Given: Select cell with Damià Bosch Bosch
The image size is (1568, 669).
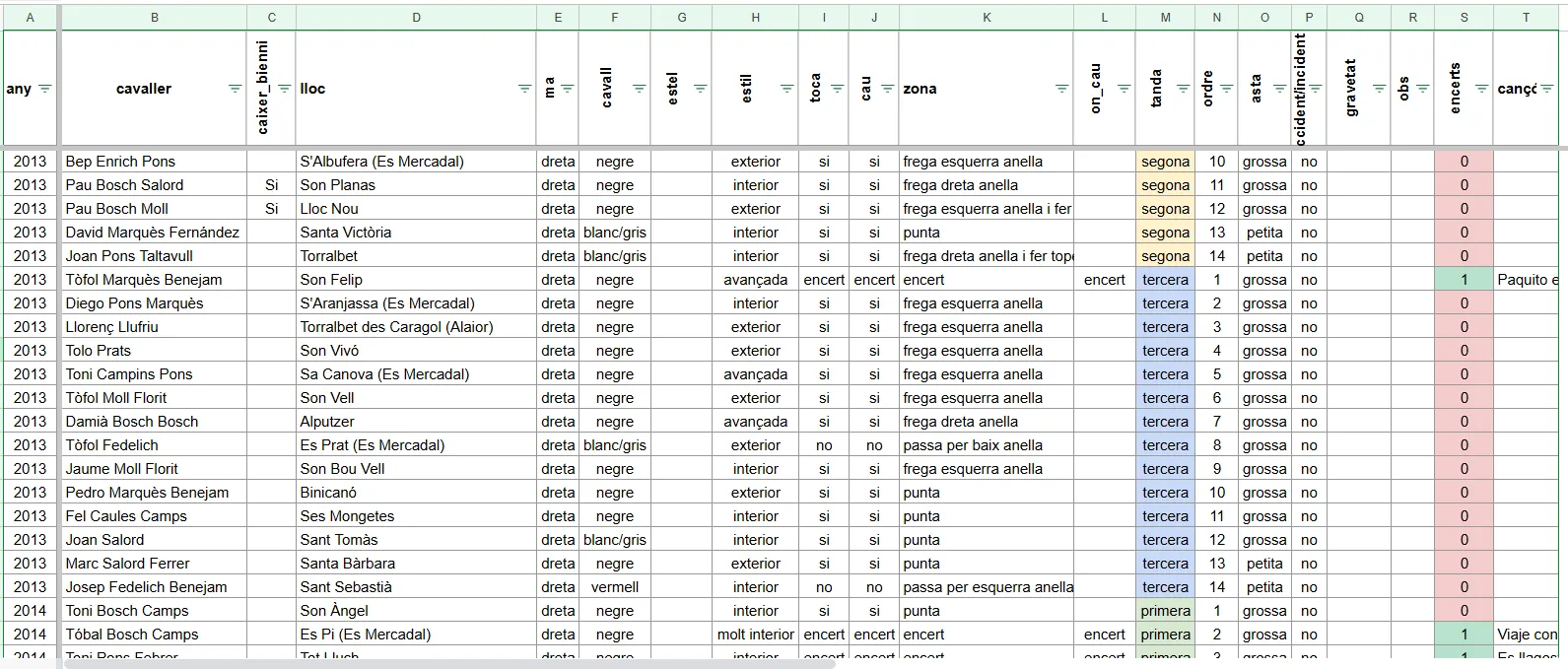Looking at the screenshot, I should click(154, 422).
